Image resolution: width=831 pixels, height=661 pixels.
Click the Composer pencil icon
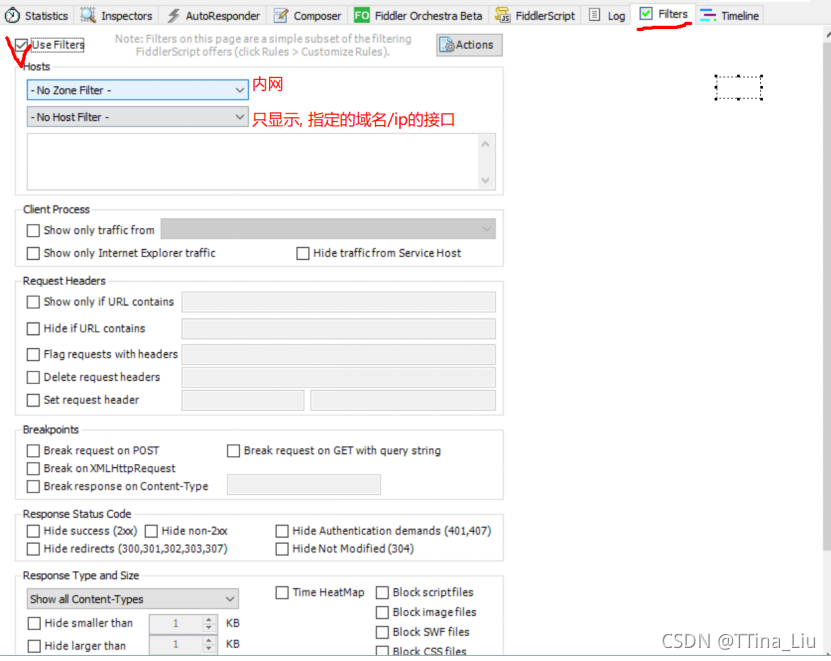point(281,16)
